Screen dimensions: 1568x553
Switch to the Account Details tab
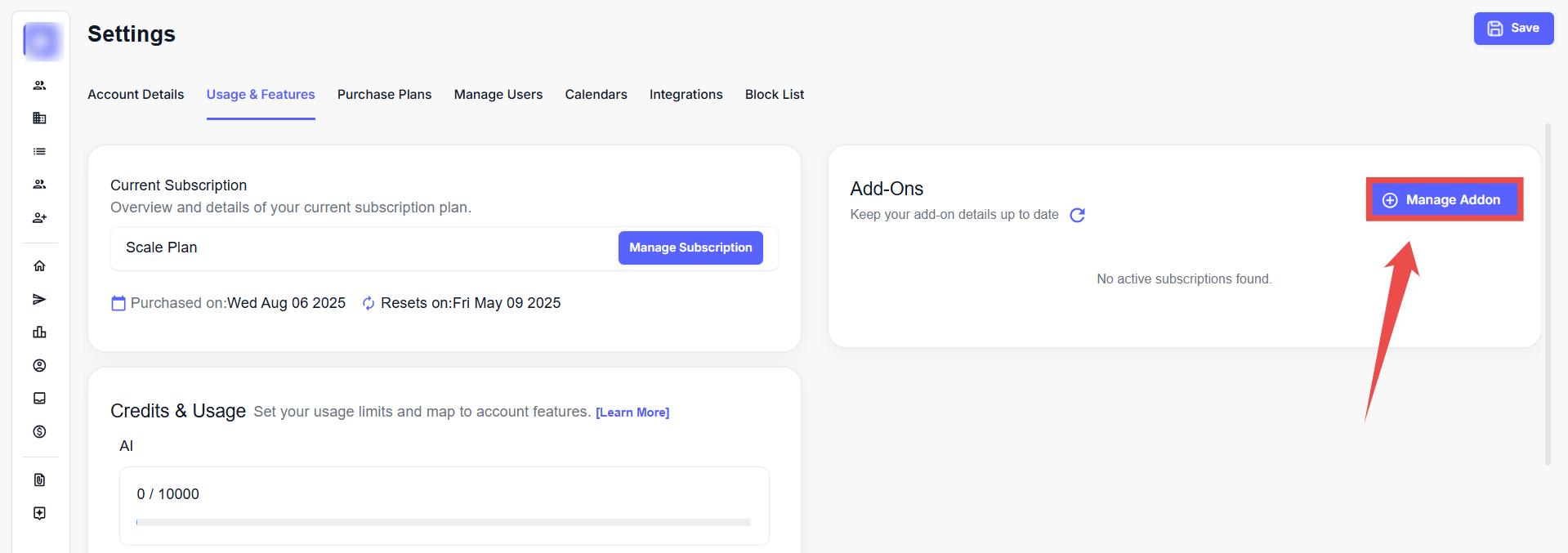136,95
